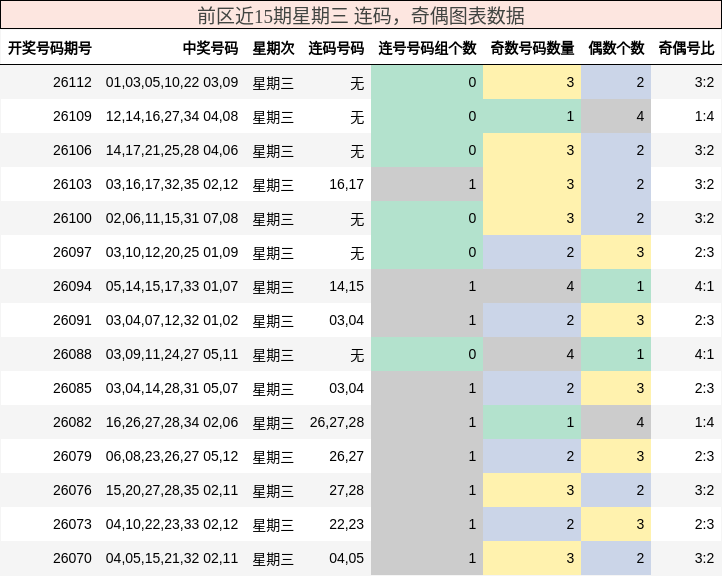Select the 连码号码 column header

tap(336, 48)
